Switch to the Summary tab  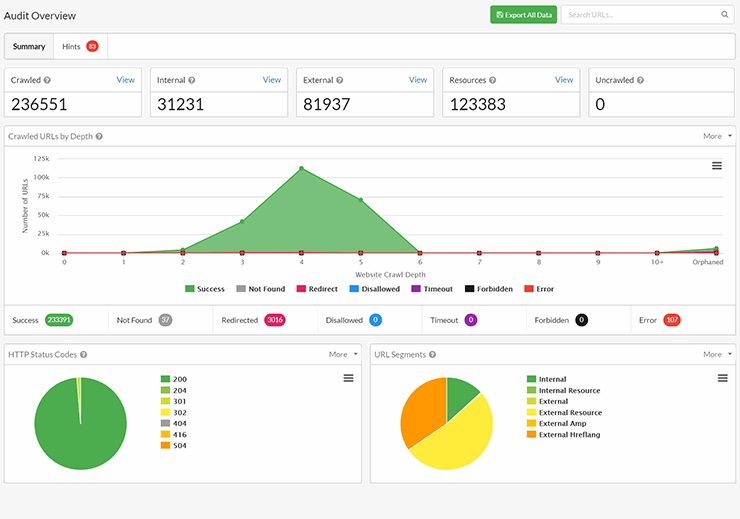[x=29, y=46]
